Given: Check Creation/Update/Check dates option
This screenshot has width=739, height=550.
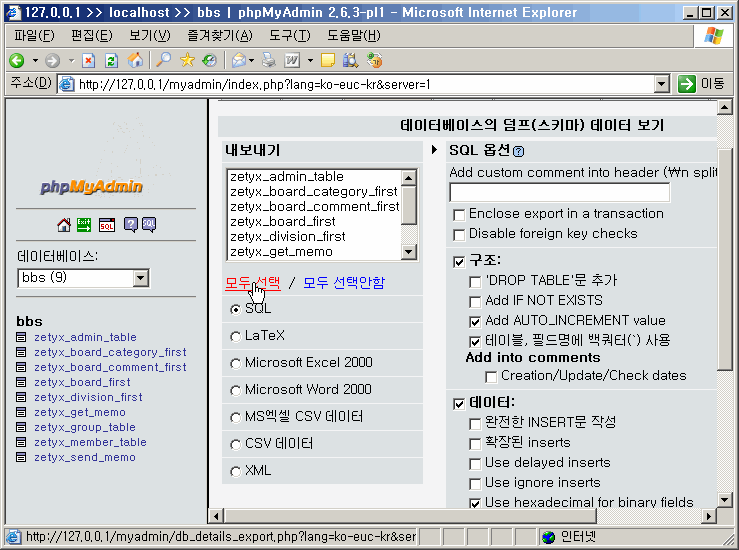Looking at the screenshot, I should (x=491, y=377).
